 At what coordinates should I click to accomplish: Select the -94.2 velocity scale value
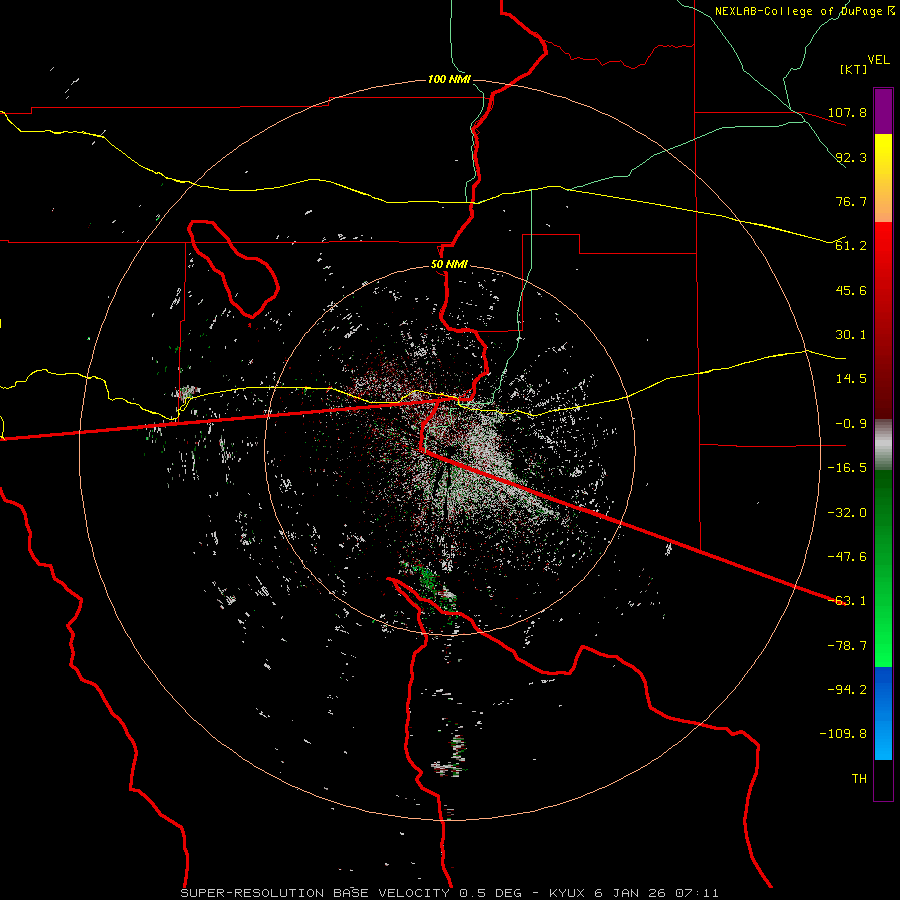(x=847, y=690)
